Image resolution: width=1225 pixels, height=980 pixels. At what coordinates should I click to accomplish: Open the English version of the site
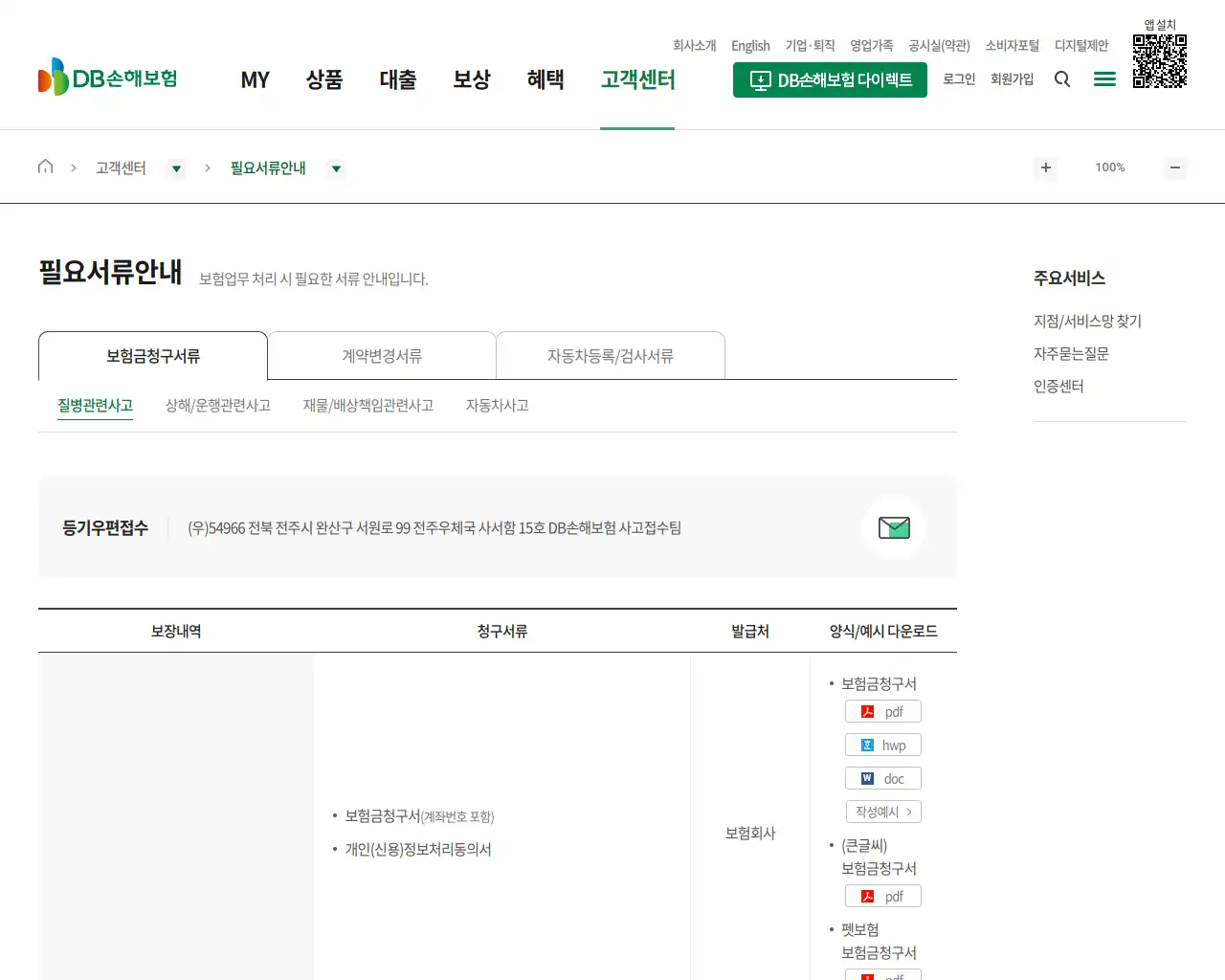[x=750, y=45]
